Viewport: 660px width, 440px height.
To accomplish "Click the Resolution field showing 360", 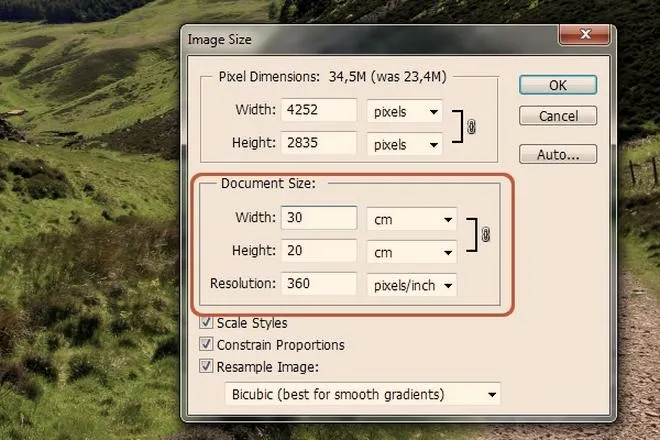I will pos(319,285).
